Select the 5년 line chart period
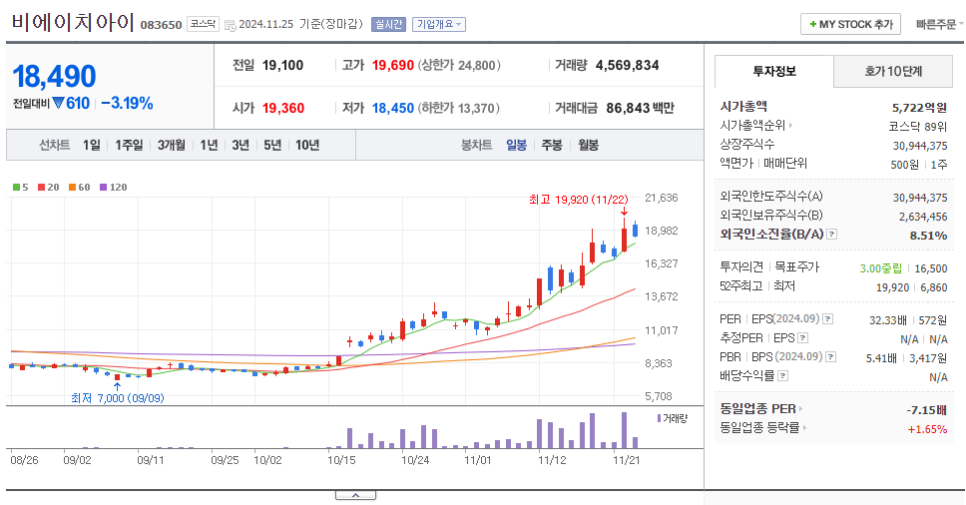Screen dimensions: 966x505 click(272, 145)
